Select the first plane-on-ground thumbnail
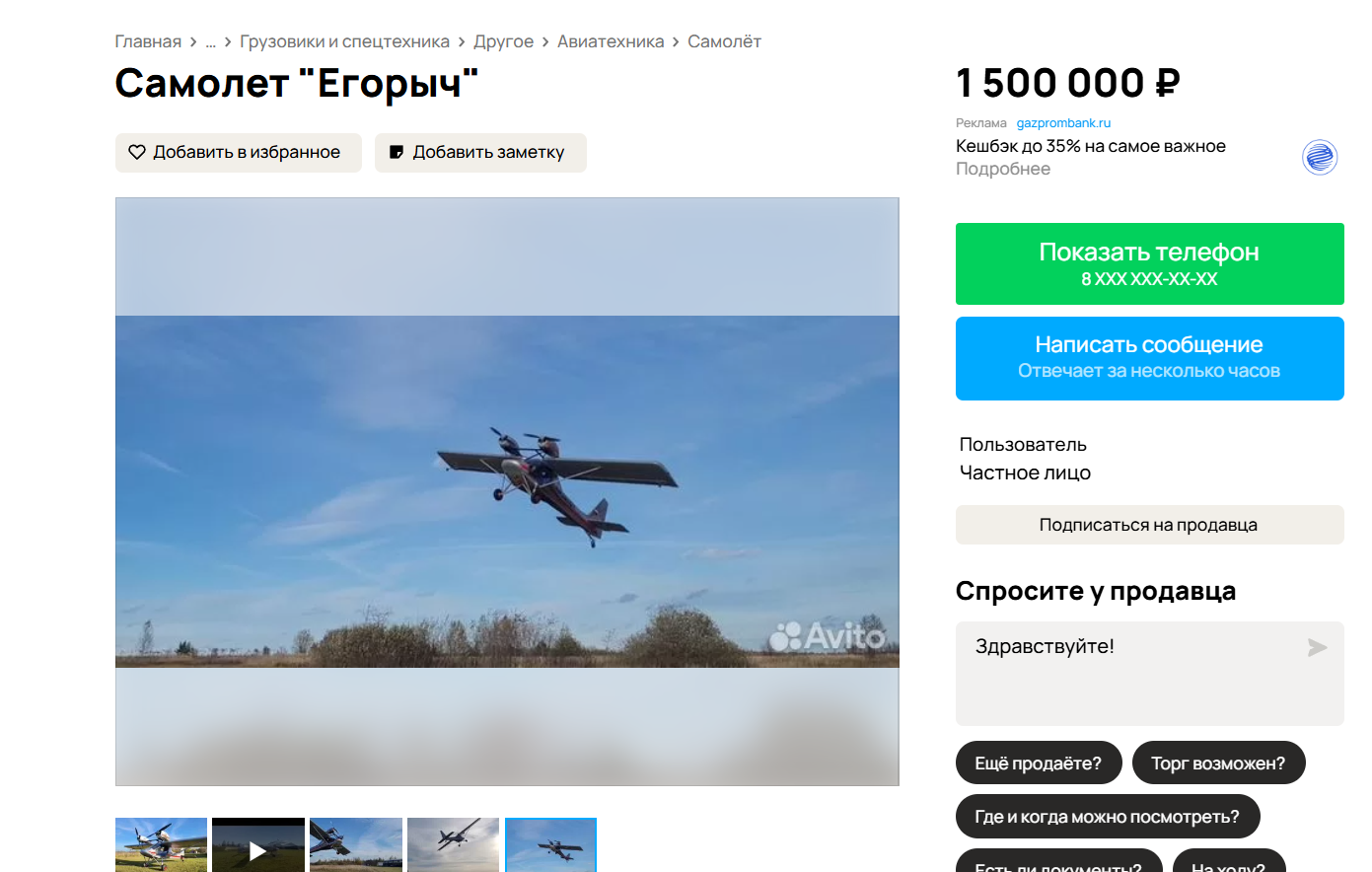 [x=161, y=845]
